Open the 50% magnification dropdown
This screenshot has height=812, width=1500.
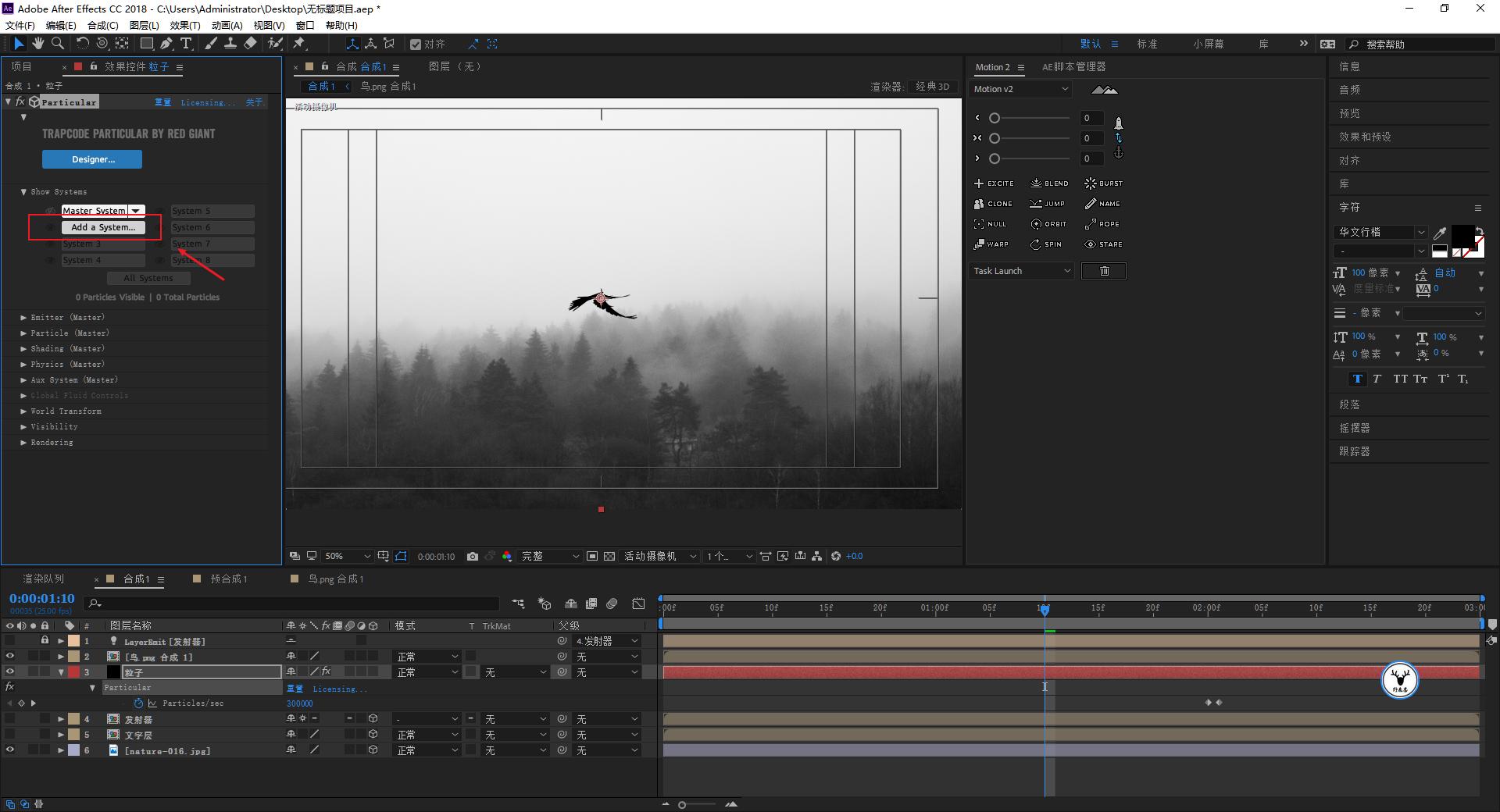pos(348,557)
